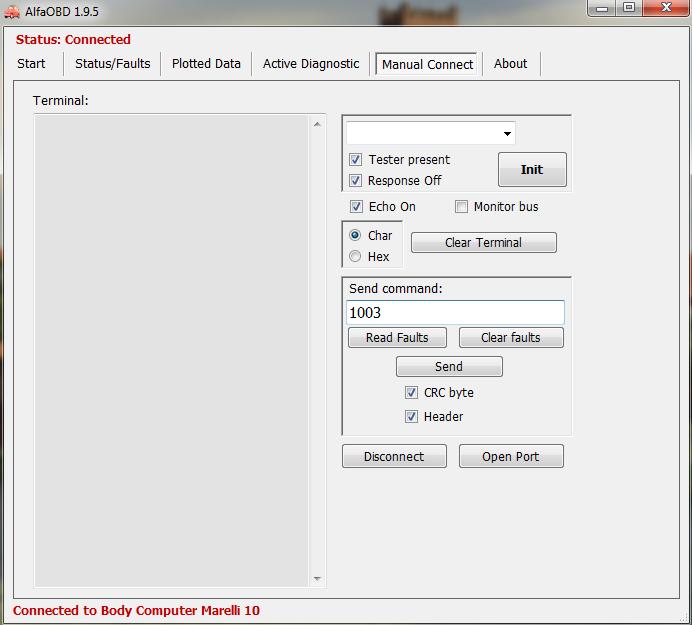Click the Init button
This screenshot has width=692, height=625.
click(x=532, y=169)
